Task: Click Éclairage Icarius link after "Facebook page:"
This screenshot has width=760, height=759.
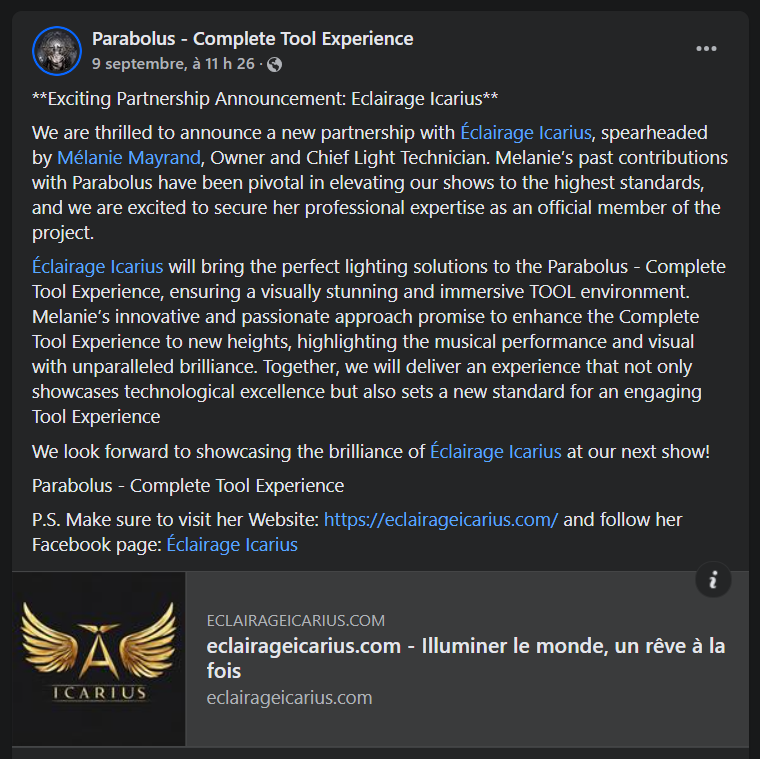Action: point(232,545)
